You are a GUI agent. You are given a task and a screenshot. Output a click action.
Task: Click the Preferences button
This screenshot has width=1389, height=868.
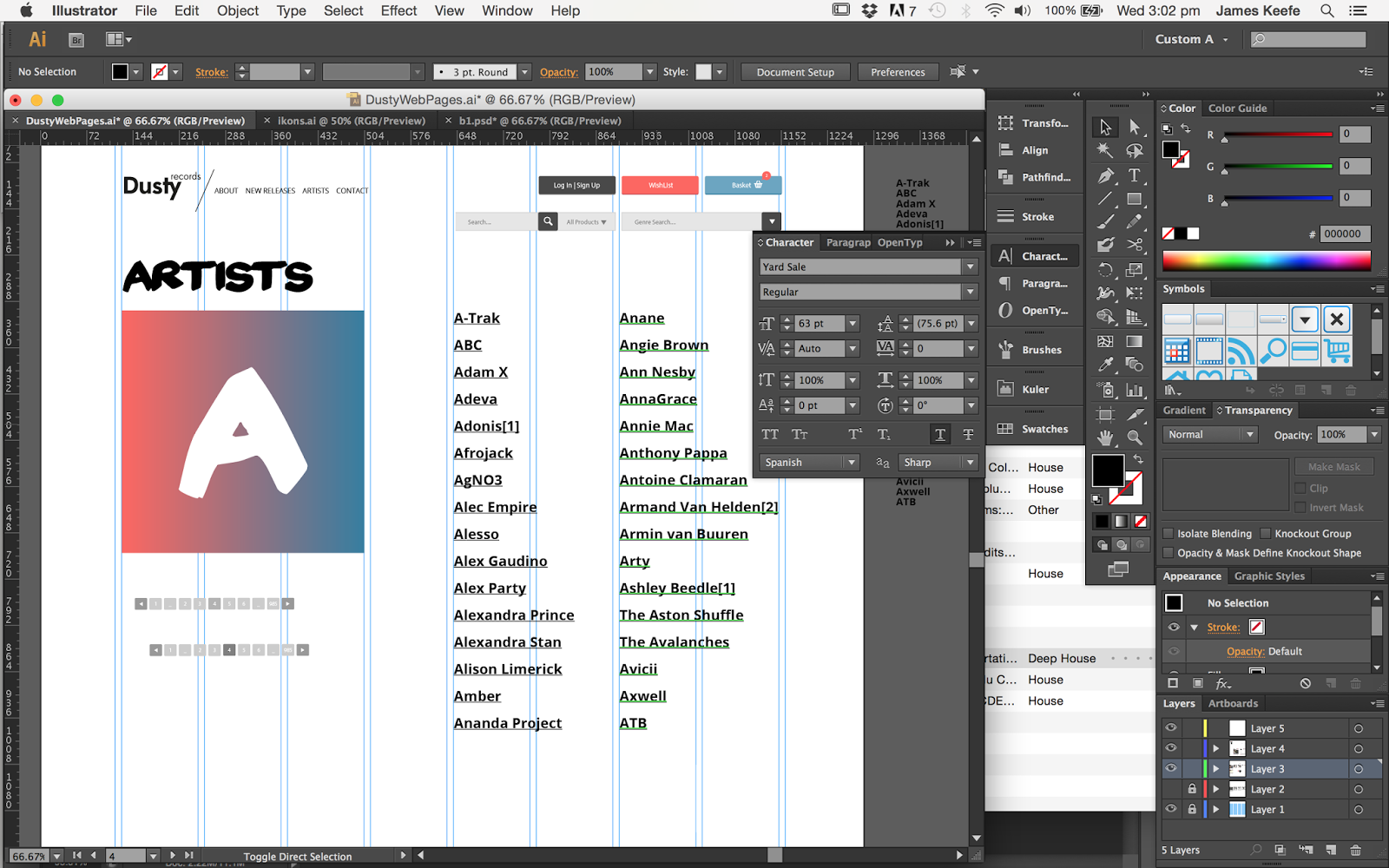coord(898,72)
